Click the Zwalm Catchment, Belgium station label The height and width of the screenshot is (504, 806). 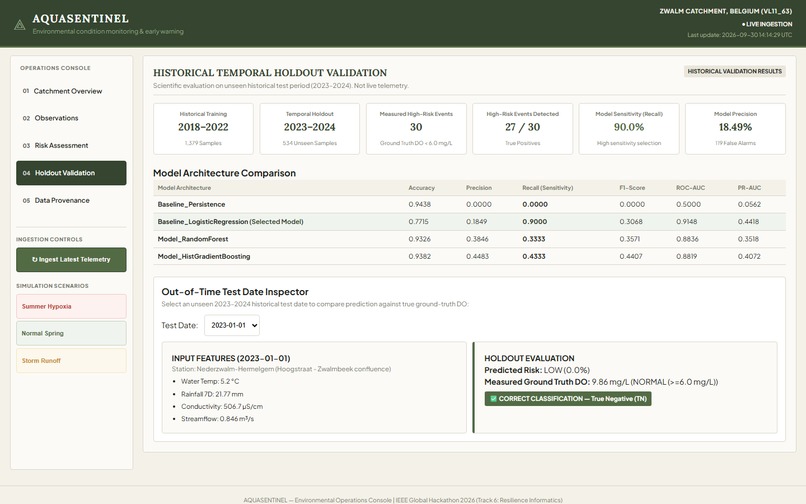[x=726, y=11]
